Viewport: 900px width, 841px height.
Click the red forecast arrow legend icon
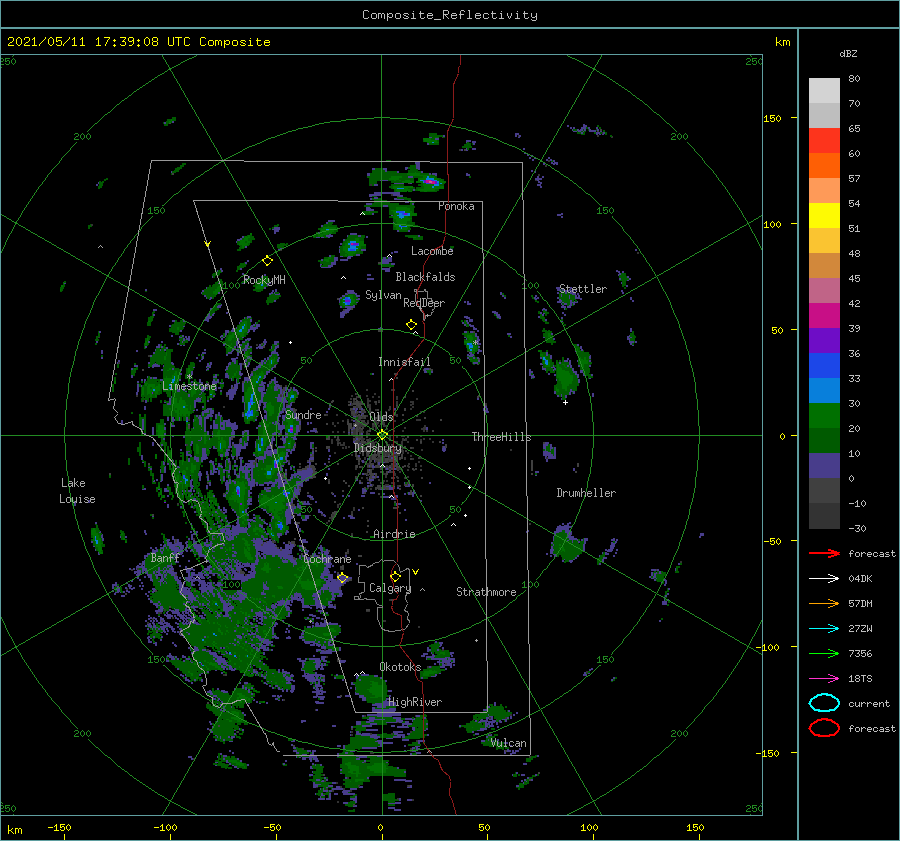coord(824,553)
